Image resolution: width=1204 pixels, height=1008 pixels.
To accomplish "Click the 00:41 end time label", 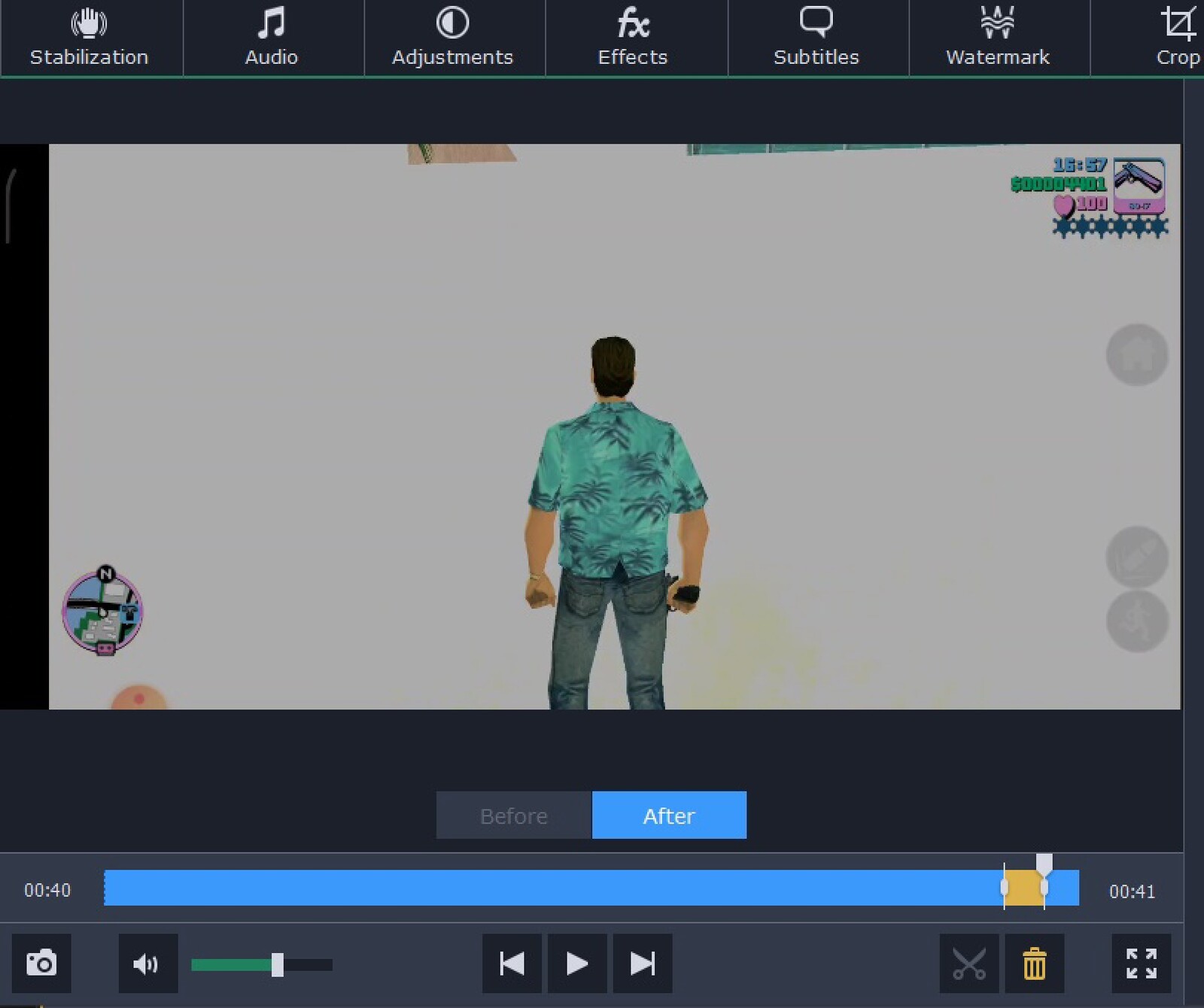I will coord(1132,891).
